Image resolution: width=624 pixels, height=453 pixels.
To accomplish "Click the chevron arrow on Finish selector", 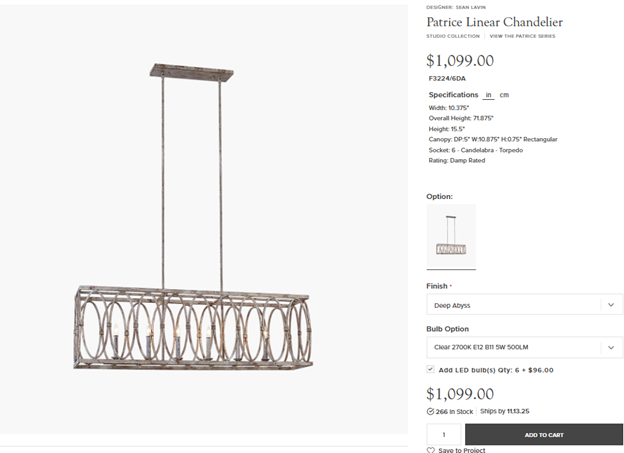I will click(611, 305).
